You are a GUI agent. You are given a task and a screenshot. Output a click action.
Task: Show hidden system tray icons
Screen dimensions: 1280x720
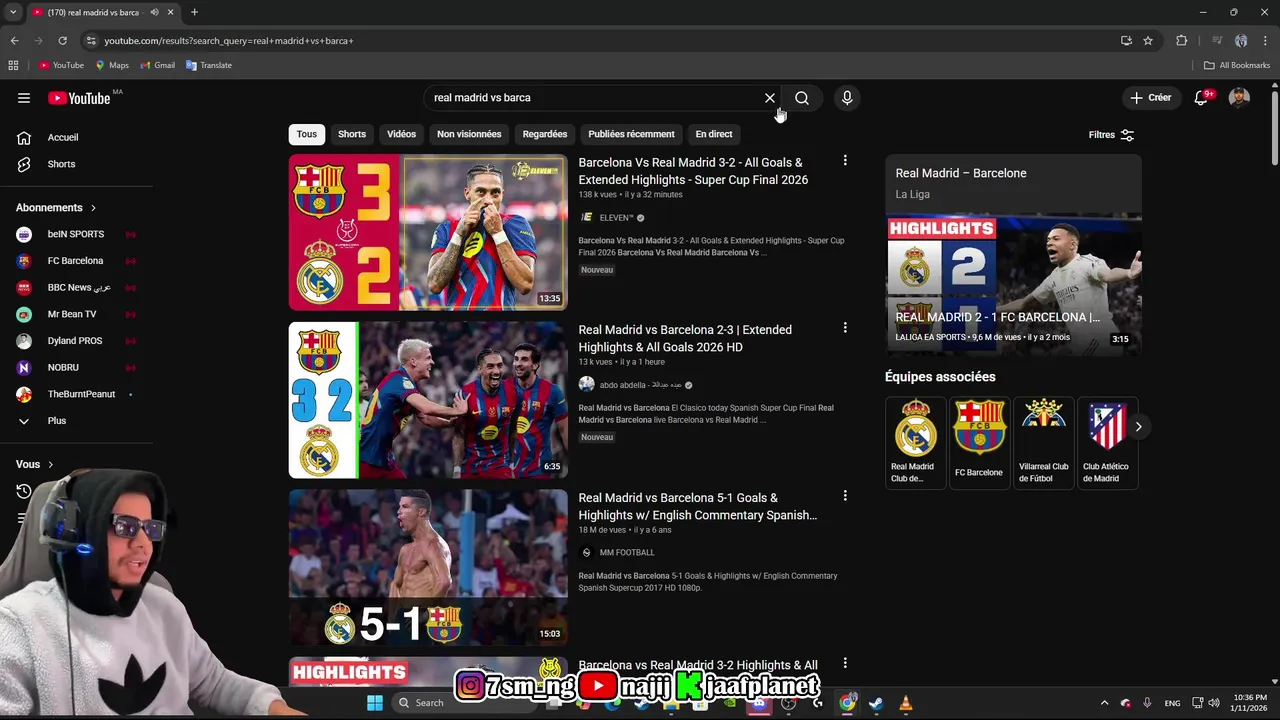[x=1104, y=703]
